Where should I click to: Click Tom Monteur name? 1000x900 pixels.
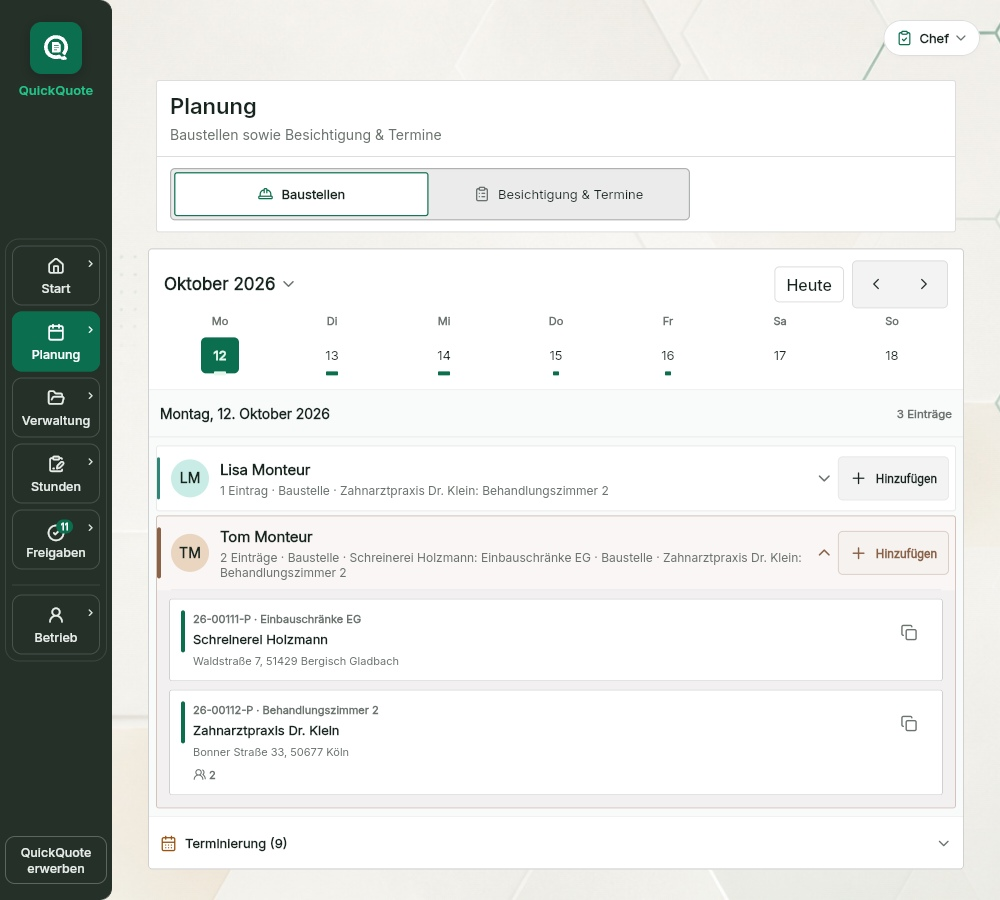coord(266,537)
